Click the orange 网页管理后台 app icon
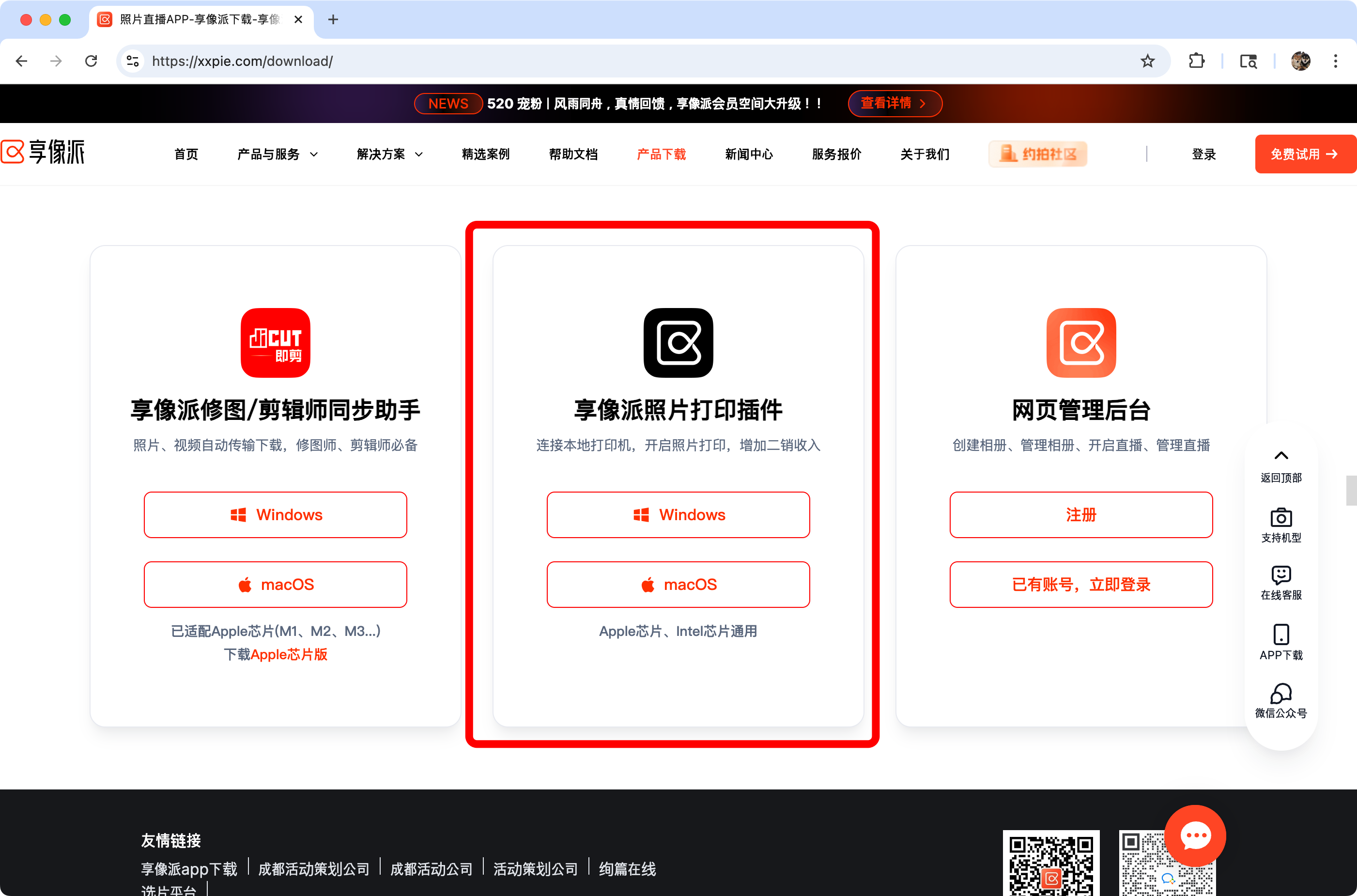 coord(1081,343)
